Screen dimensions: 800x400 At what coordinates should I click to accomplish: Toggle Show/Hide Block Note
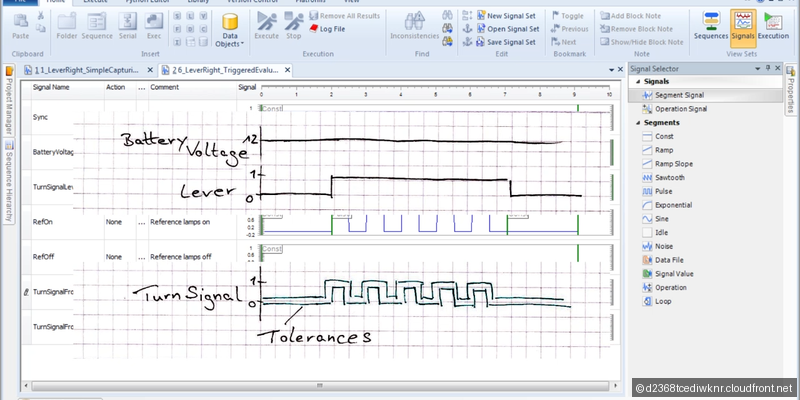click(641, 42)
